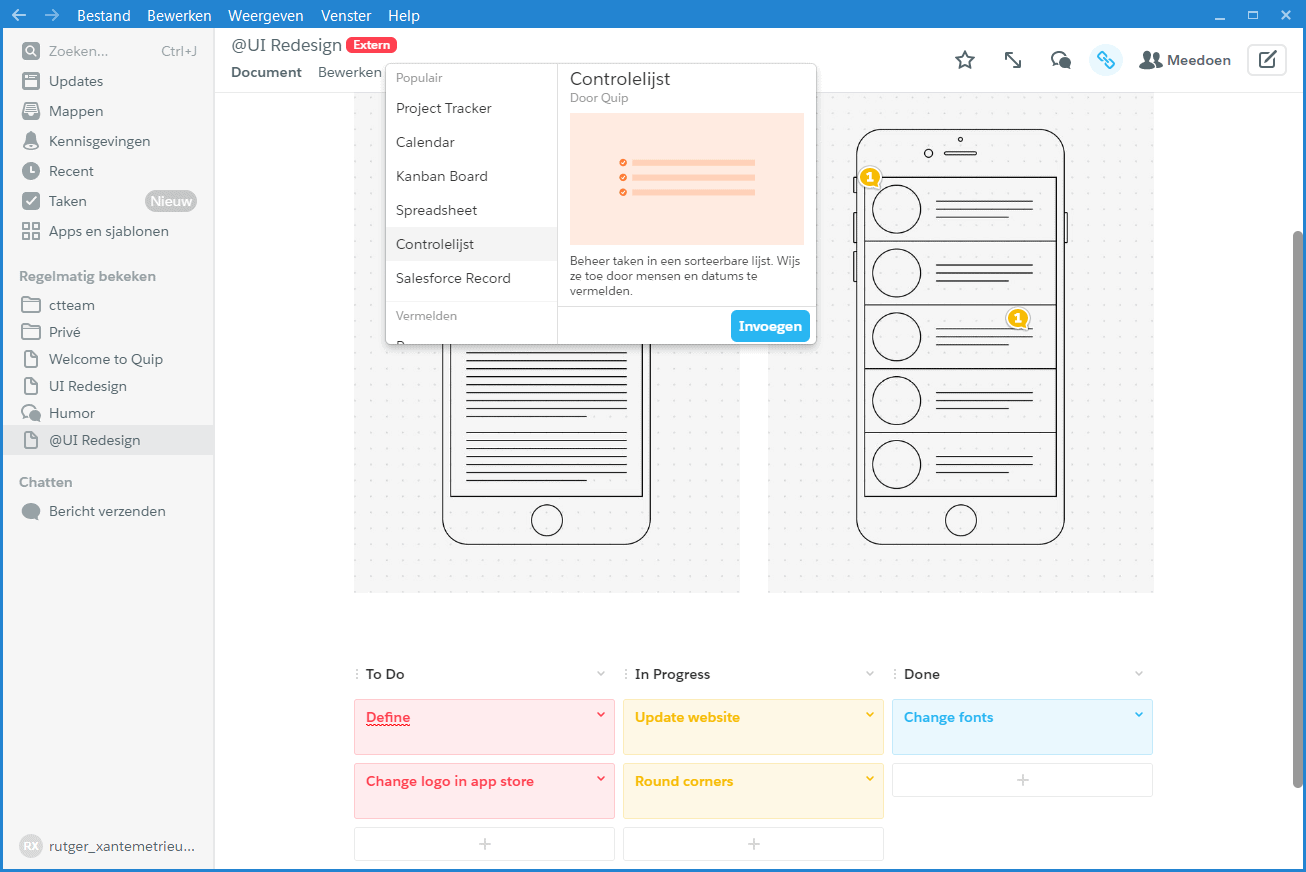
Task: Open the document chat conversation icon
Action: click(x=1061, y=60)
